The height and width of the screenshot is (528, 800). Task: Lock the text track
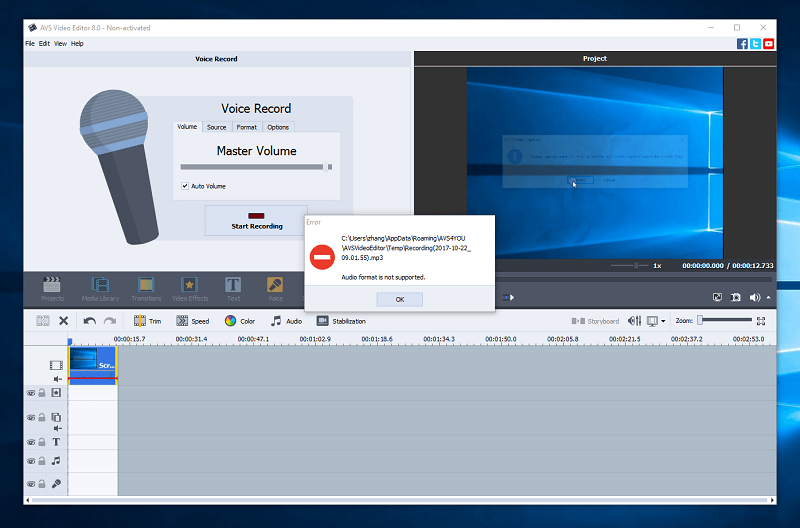pos(42,442)
